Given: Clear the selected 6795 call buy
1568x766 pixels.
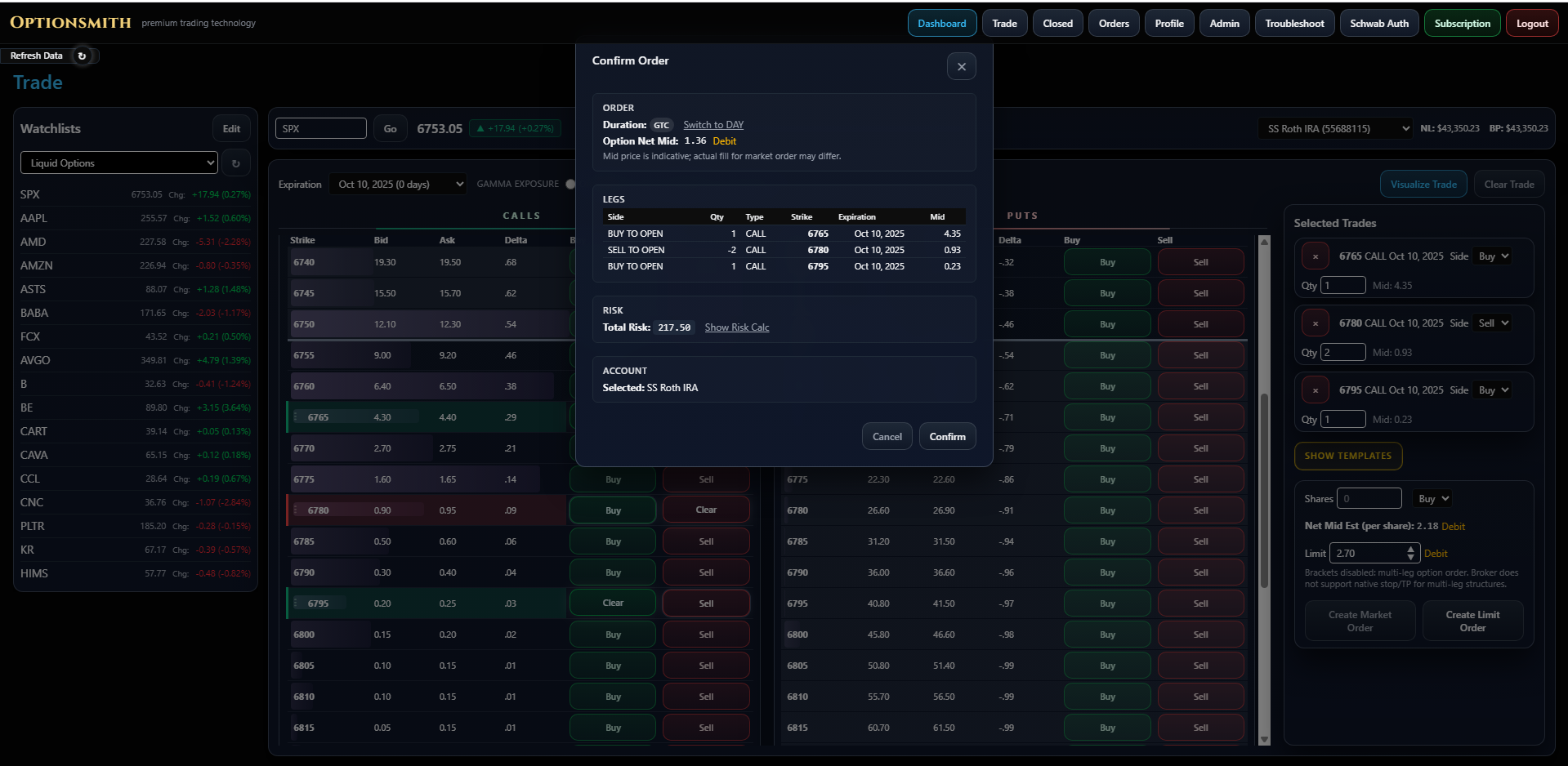Looking at the screenshot, I should [x=613, y=603].
